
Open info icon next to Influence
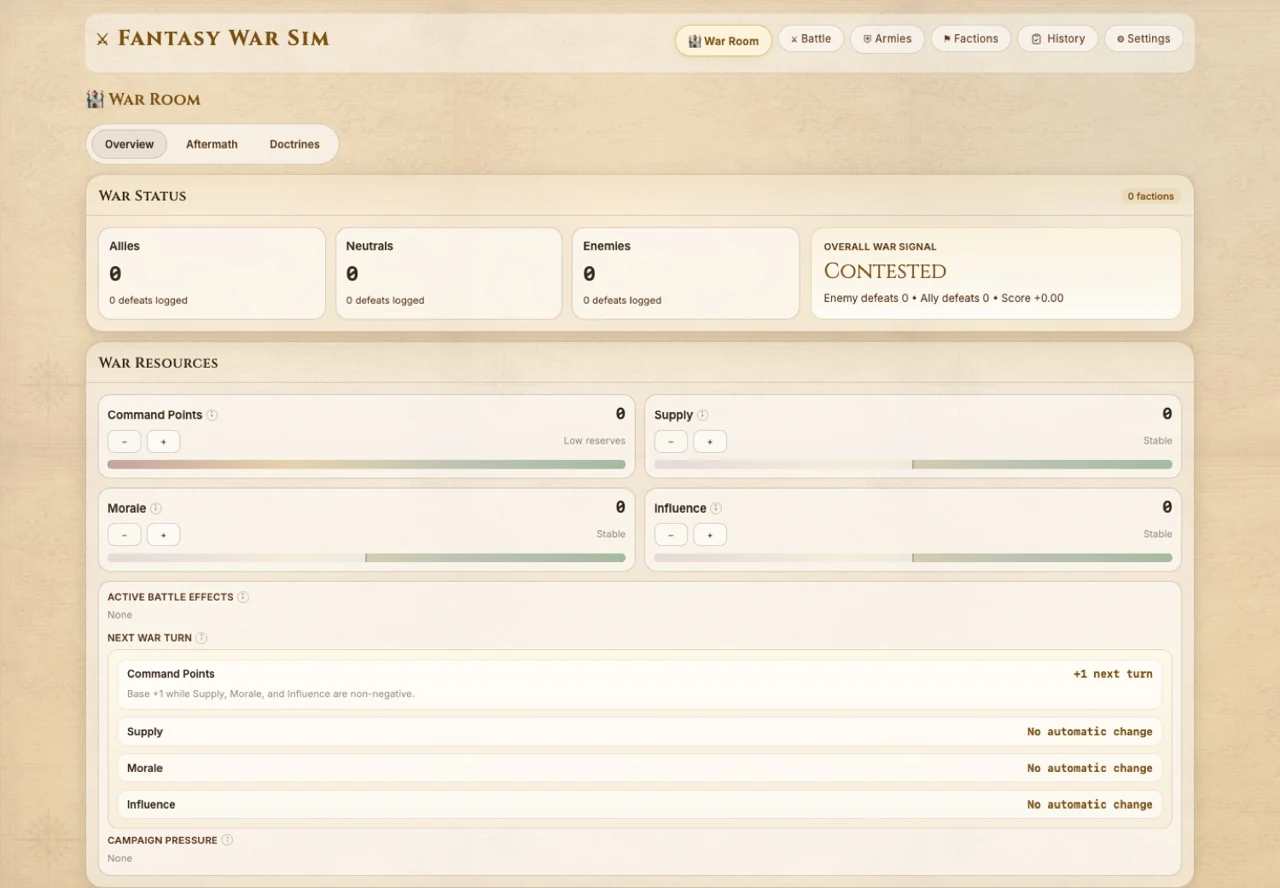point(716,508)
